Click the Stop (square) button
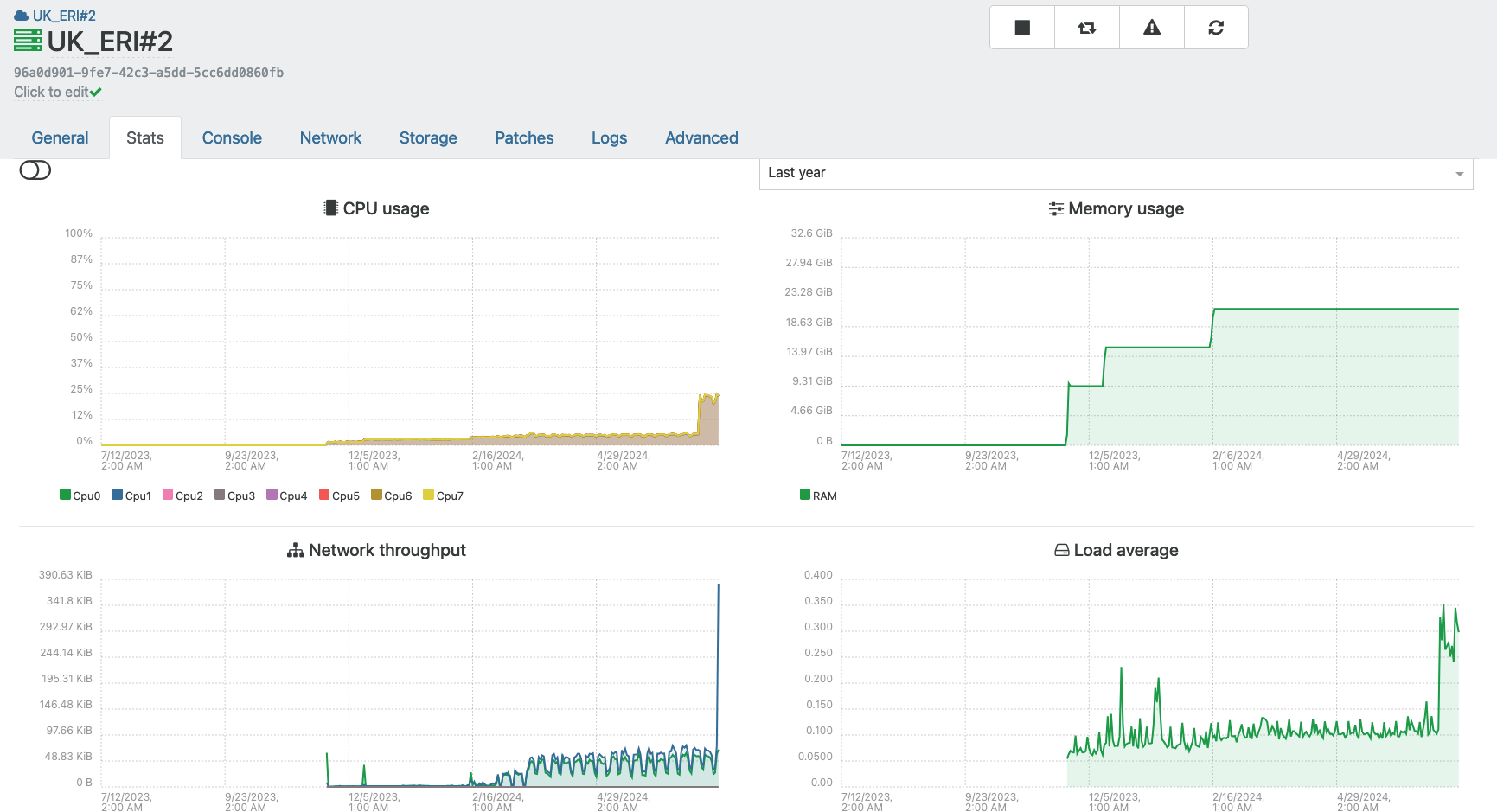 tap(1022, 28)
